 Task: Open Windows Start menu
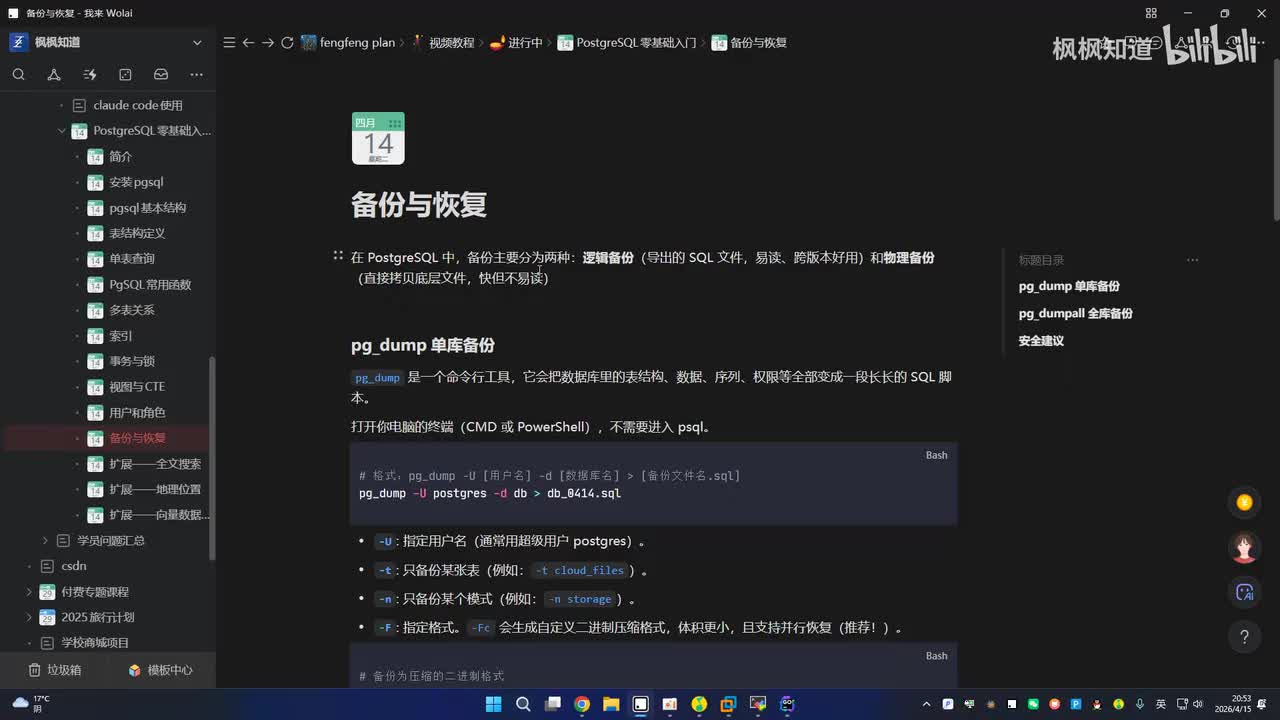point(493,704)
